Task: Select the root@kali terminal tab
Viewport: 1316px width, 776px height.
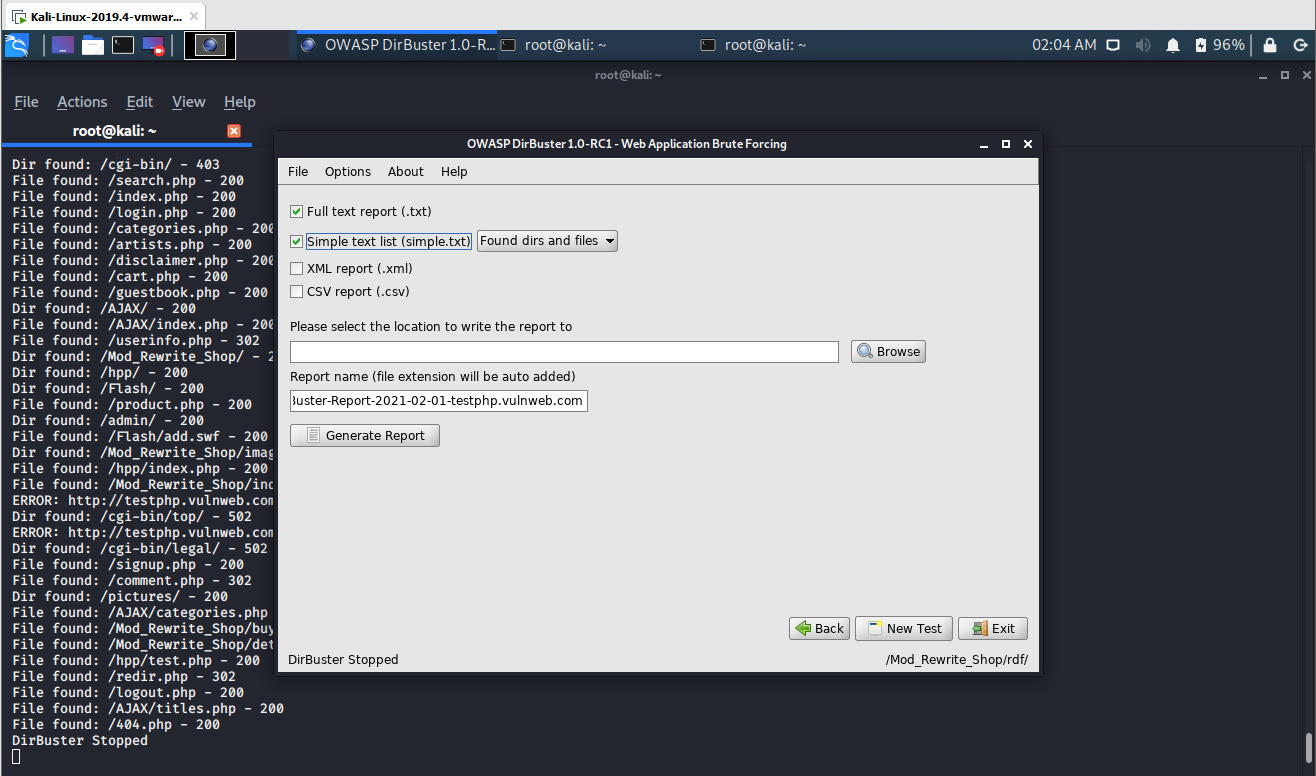Action: tap(115, 131)
